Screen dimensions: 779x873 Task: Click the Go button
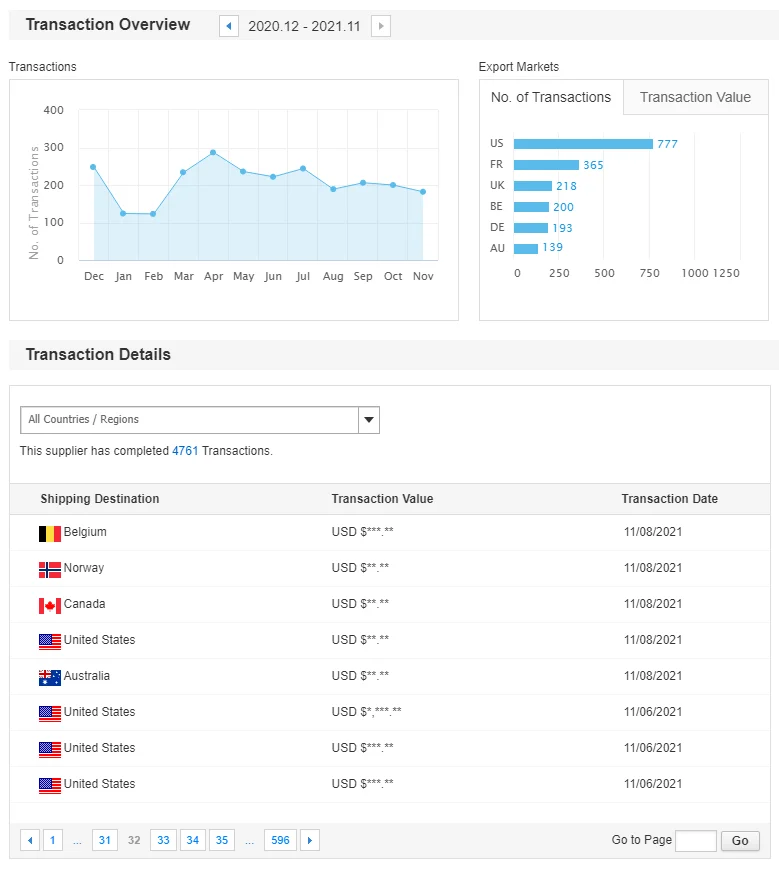tap(740, 841)
